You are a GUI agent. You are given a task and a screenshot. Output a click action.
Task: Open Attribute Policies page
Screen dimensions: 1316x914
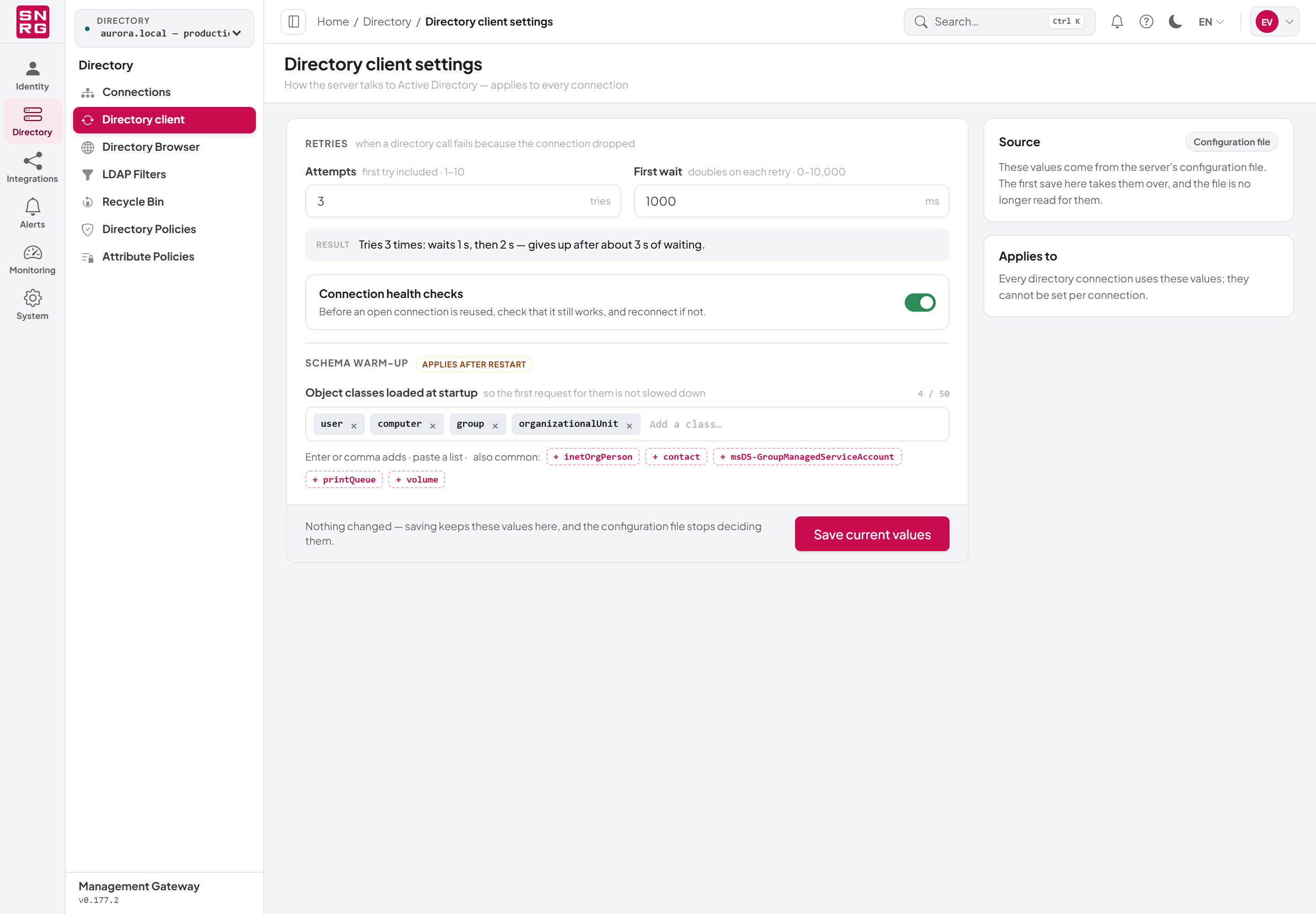tap(164, 257)
